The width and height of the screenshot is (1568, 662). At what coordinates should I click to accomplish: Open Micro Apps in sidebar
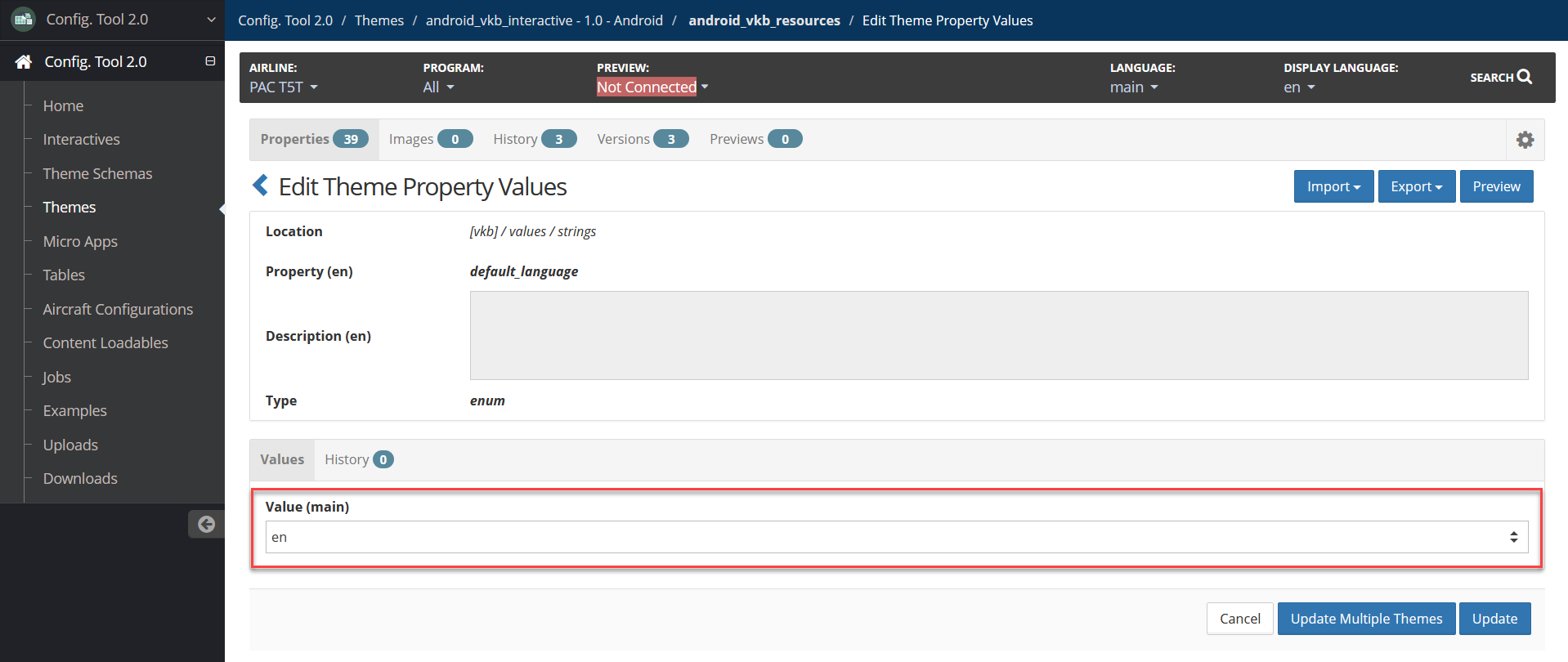(x=80, y=241)
